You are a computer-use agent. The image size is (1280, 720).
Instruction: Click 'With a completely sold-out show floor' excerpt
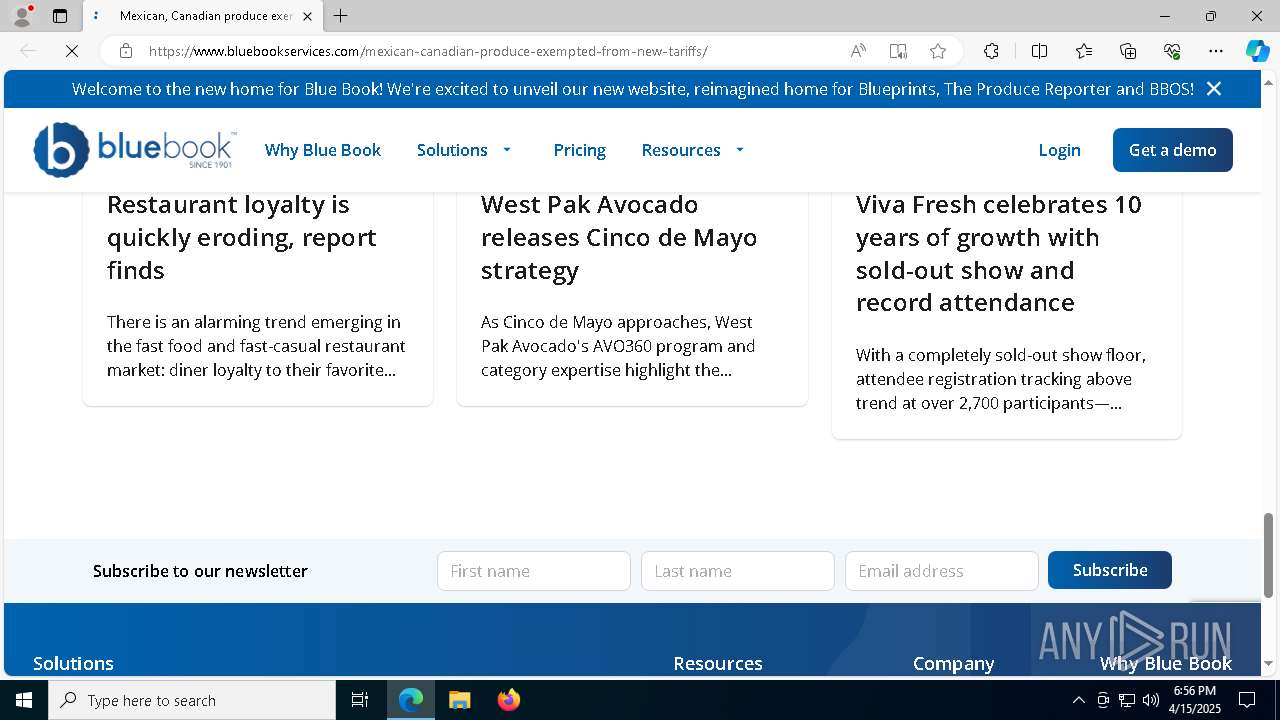(x=1001, y=379)
